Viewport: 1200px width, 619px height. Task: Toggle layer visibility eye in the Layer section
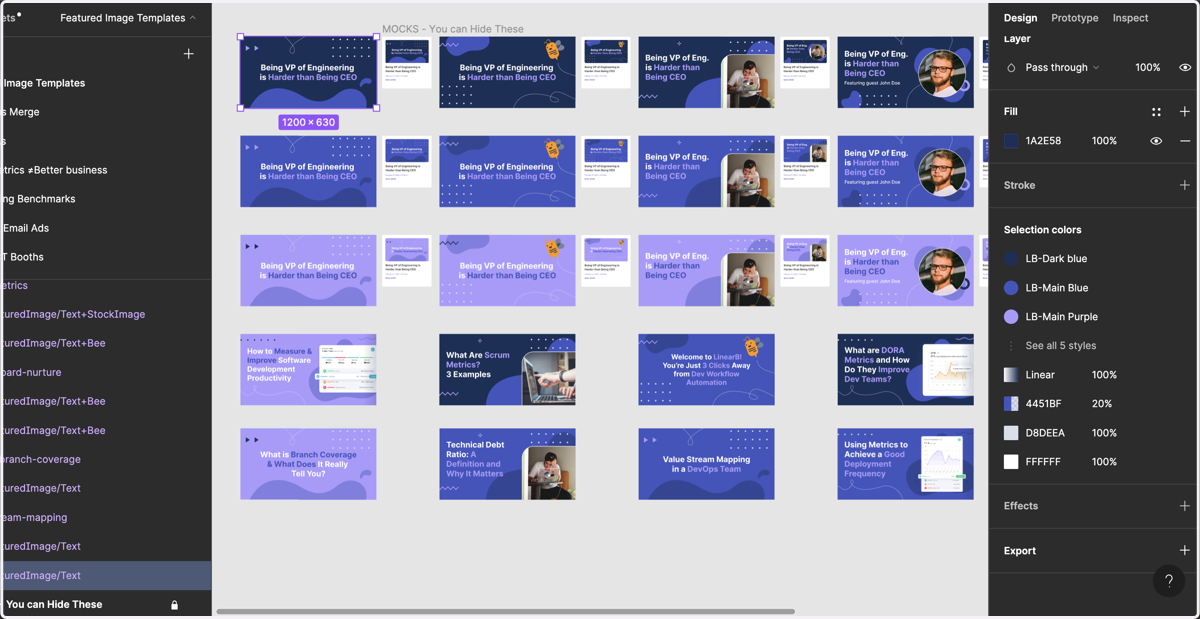click(1185, 68)
